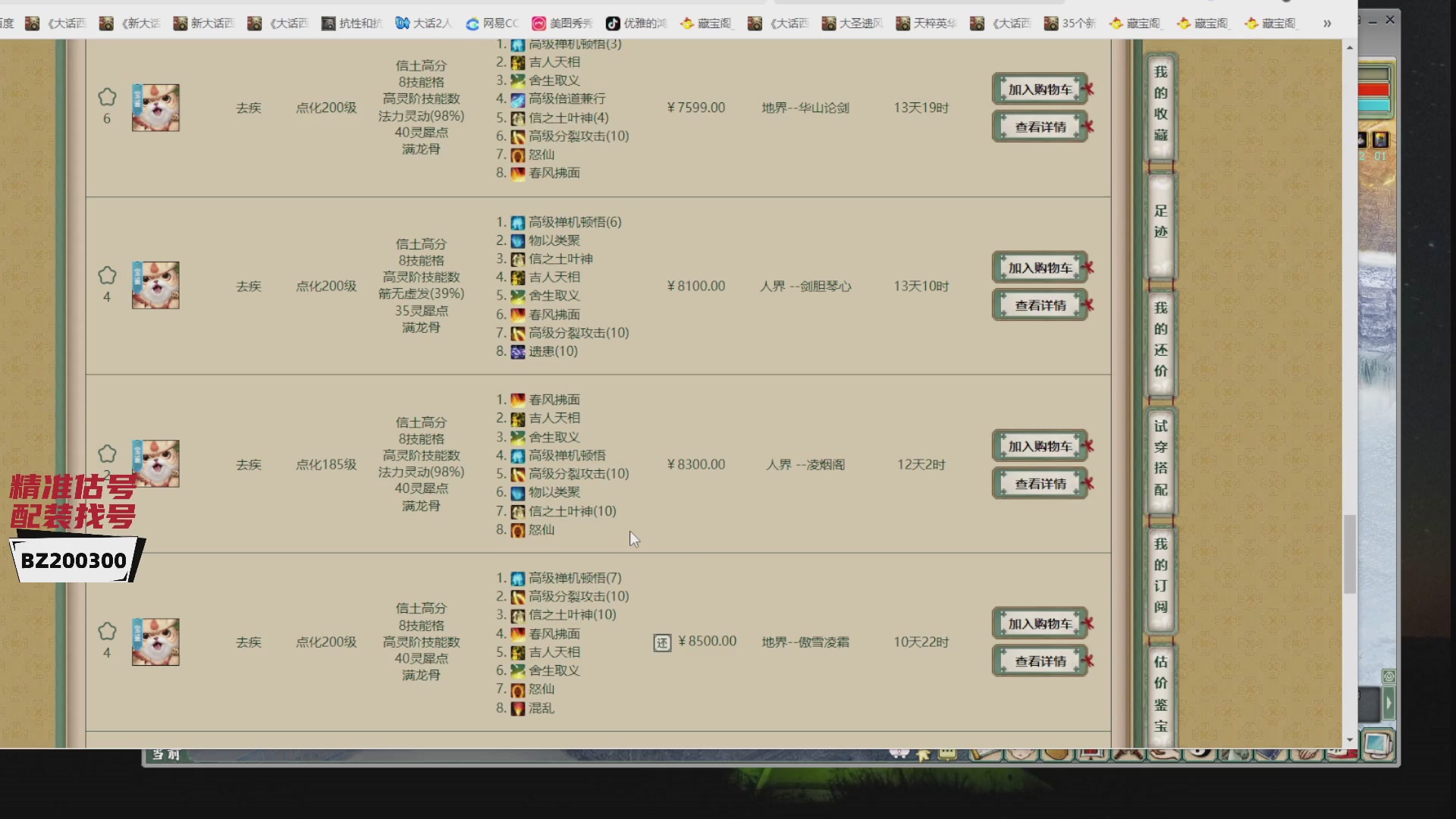Screen dimensions: 1456x819
Task: Open the 网易CC bookmark
Action: point(492,24)
